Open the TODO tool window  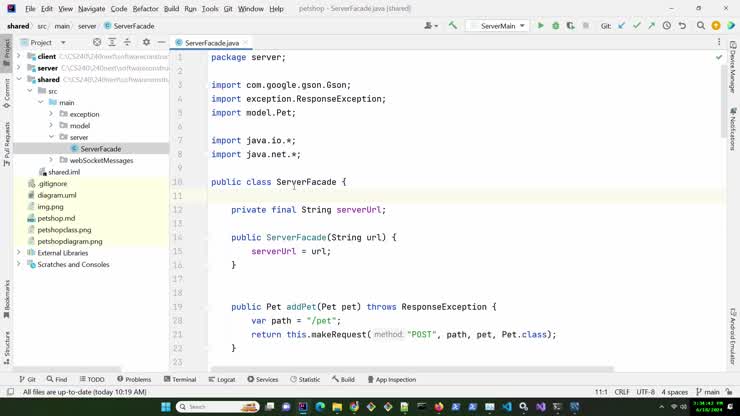(x=92, y=379)
